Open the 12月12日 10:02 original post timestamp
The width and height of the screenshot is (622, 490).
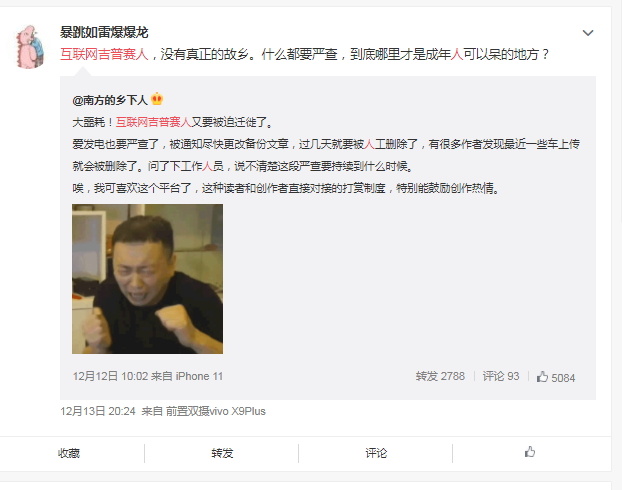pyautogui.click(x=110, y=376)
